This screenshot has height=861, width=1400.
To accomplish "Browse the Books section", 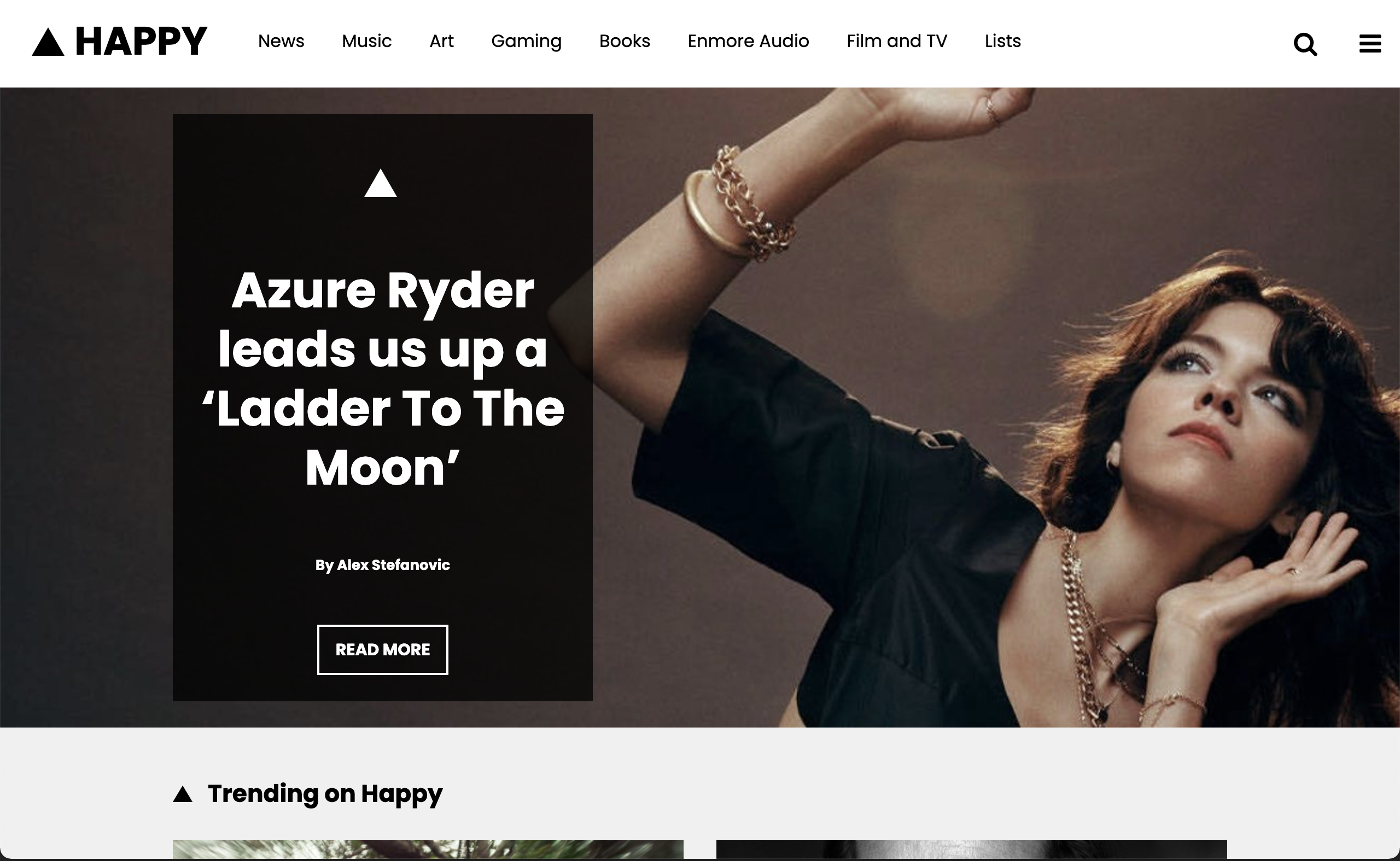I will click(625, 41).
